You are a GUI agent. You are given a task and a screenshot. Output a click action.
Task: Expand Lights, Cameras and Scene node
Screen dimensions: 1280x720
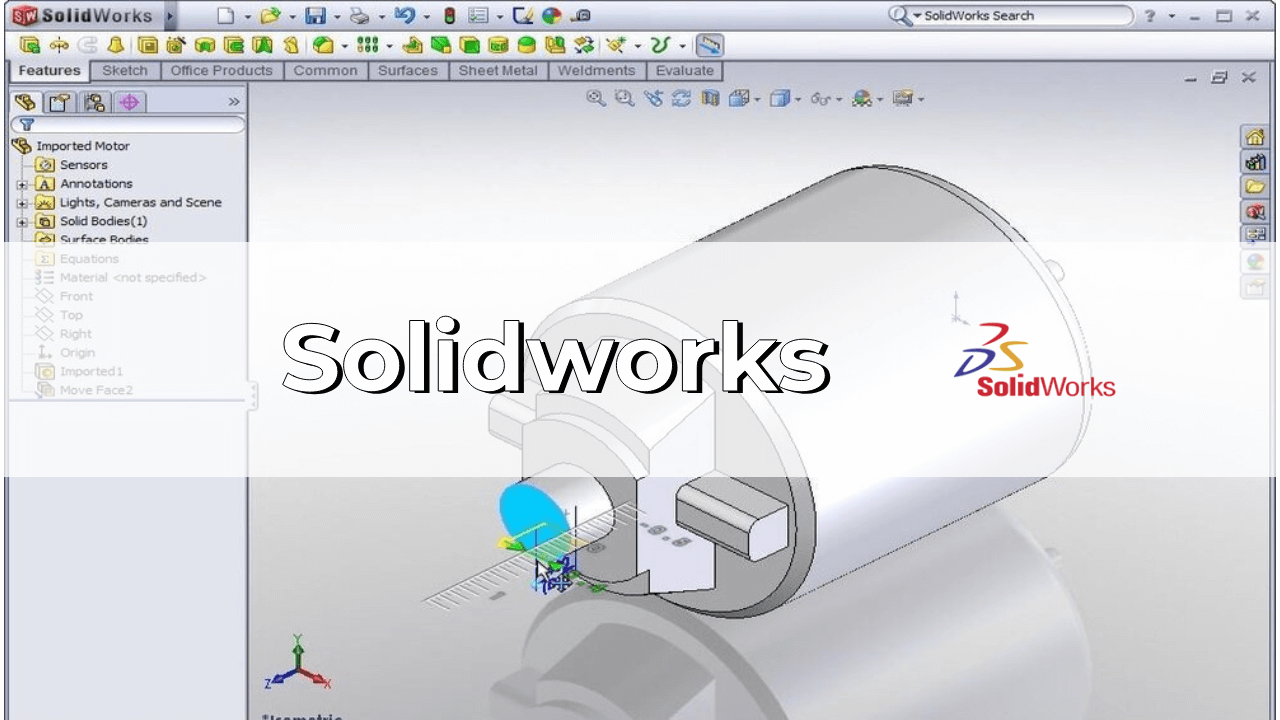(22, 203)
